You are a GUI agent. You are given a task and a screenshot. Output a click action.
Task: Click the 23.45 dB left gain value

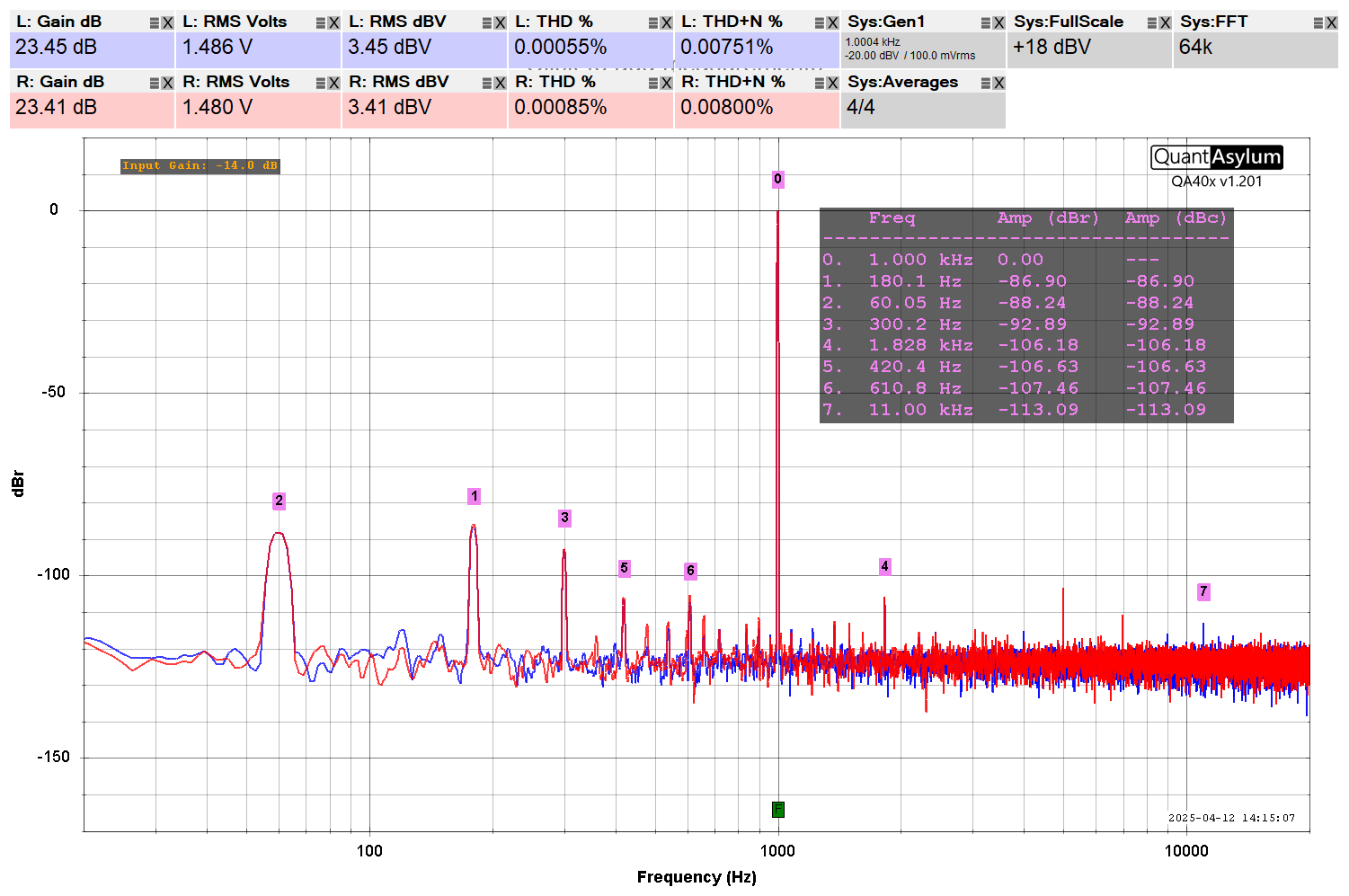(x=56, y=47)
